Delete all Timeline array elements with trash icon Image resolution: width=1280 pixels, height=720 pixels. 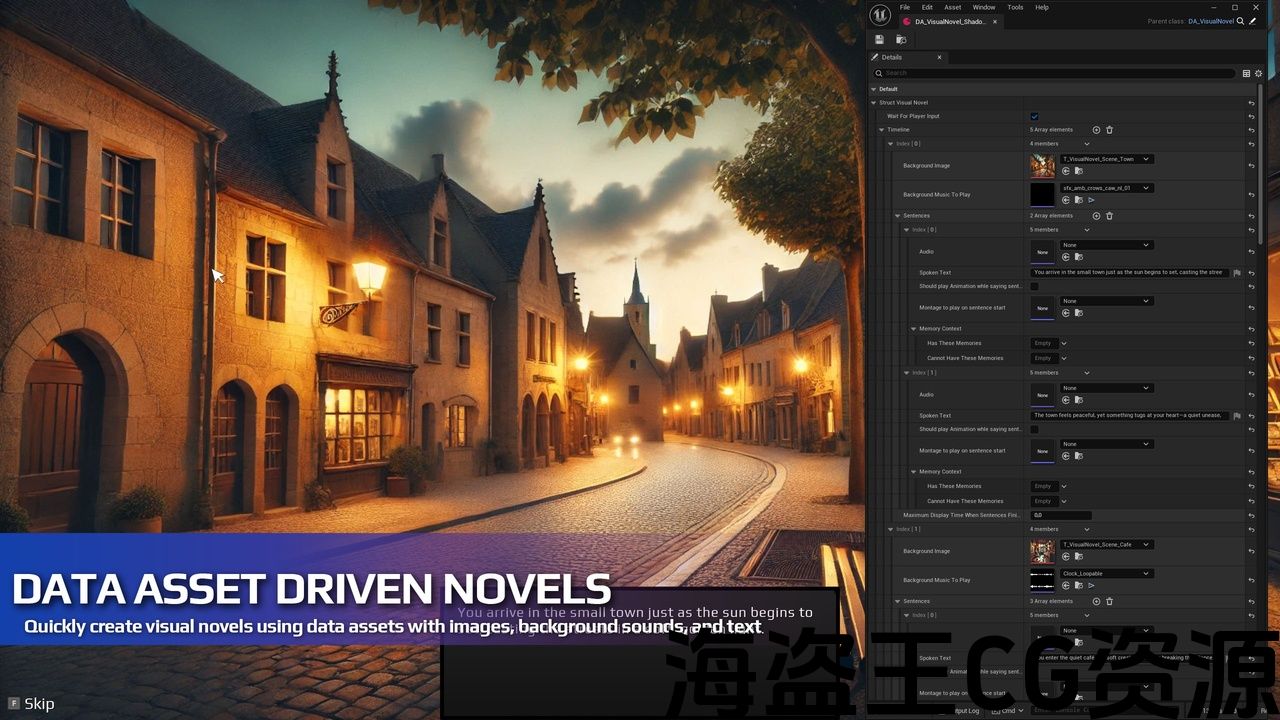pyautogui.click(x=1109, y=130)
